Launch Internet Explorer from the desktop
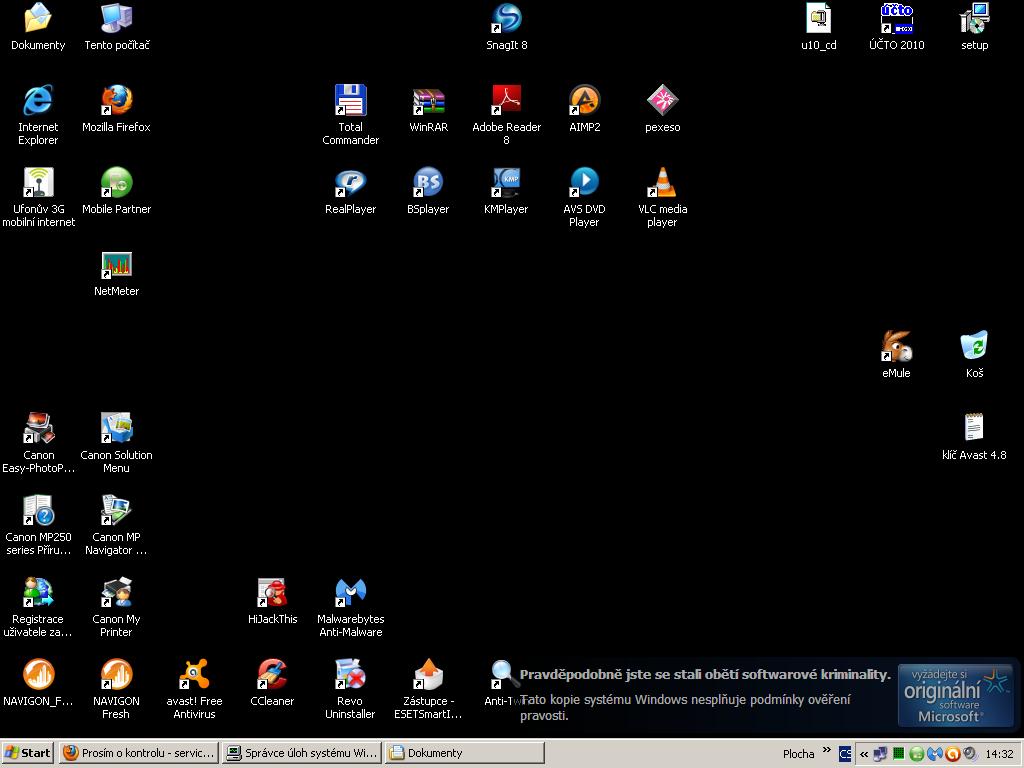The height and width of the screenshot is (768, 1024). [x=38, y=101]
